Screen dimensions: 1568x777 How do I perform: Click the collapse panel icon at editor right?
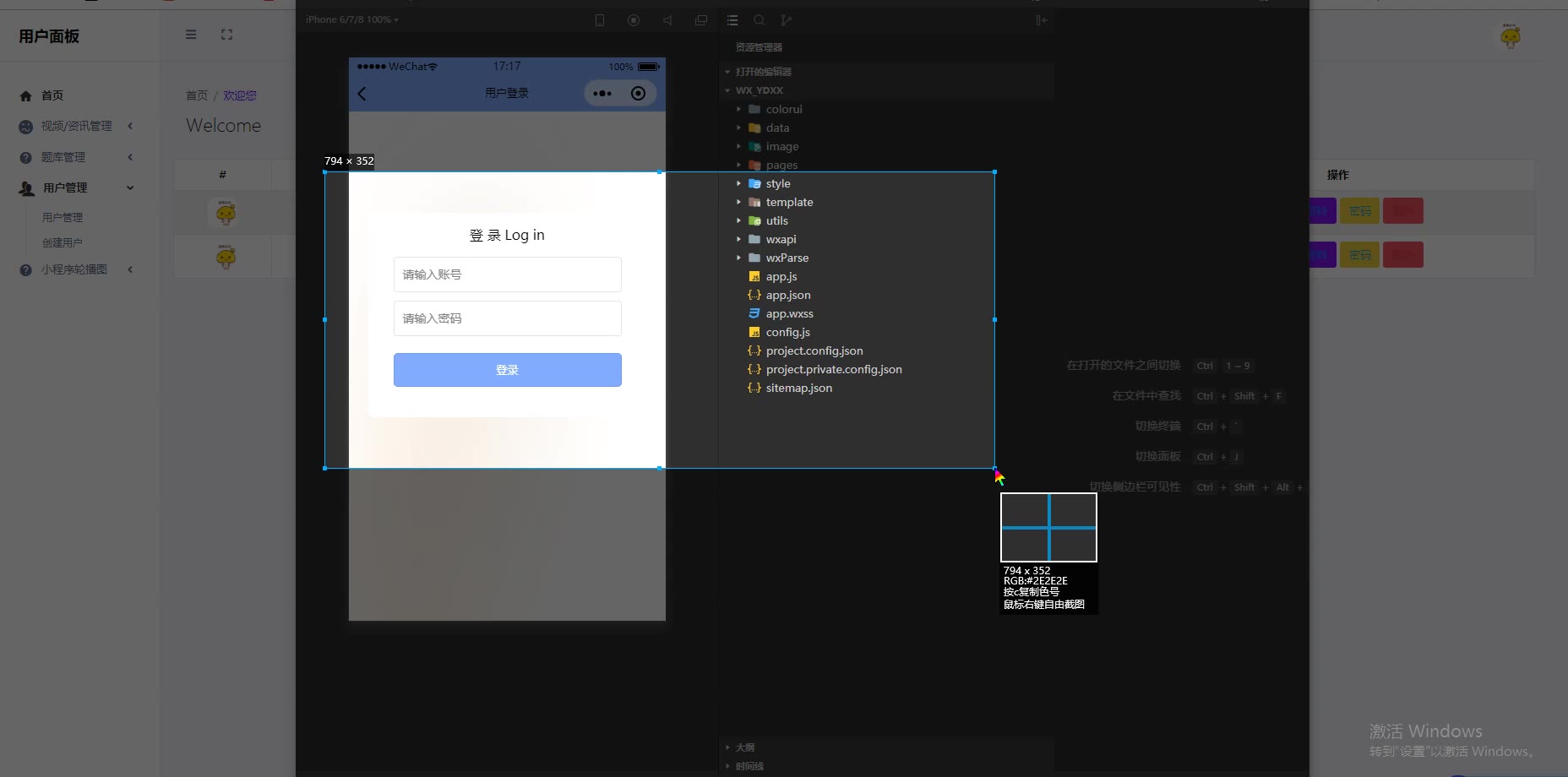click(1042, 20)
